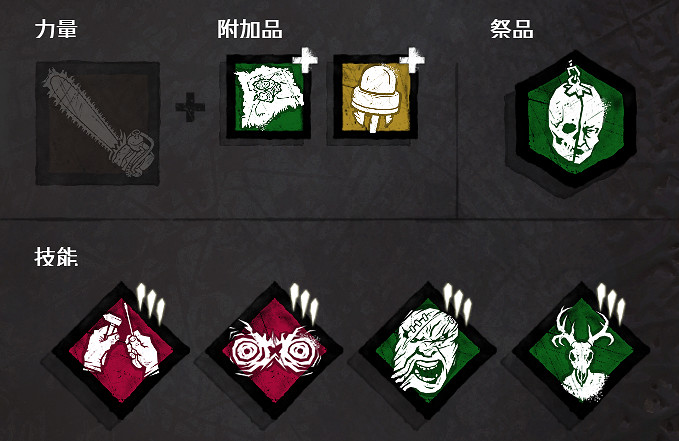Click the plus badge on the green add-on
The width and height of the screenshot is (679, 441).
[306, 59]
